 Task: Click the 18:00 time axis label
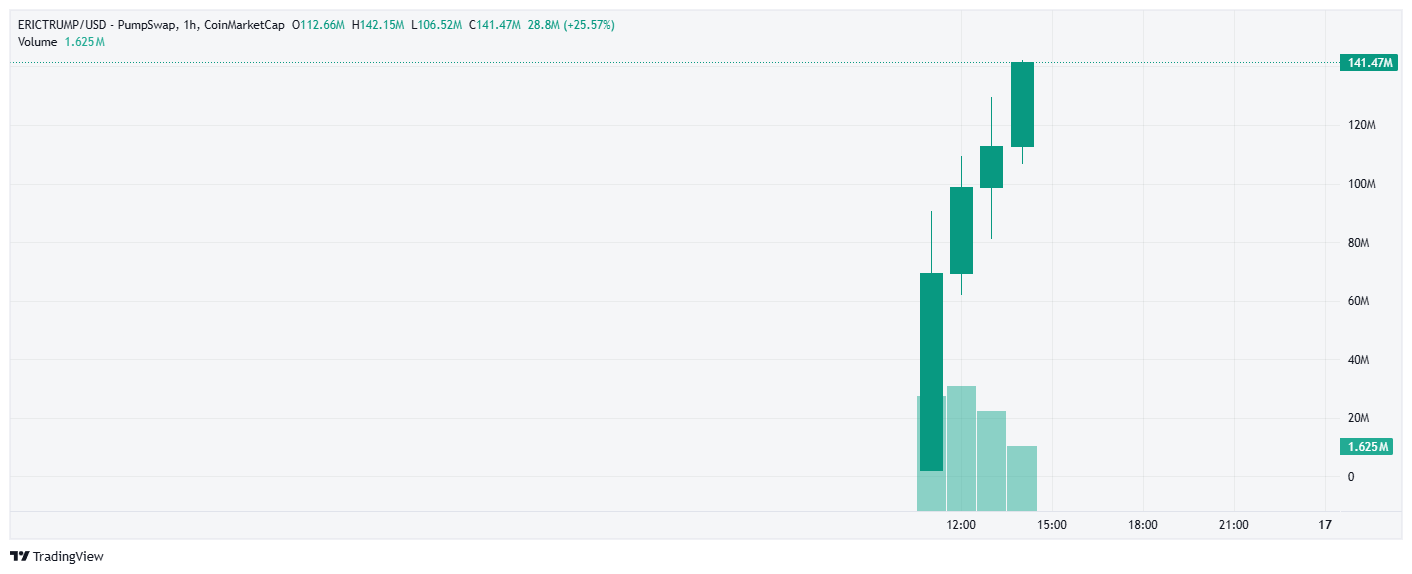[1143, 524]
